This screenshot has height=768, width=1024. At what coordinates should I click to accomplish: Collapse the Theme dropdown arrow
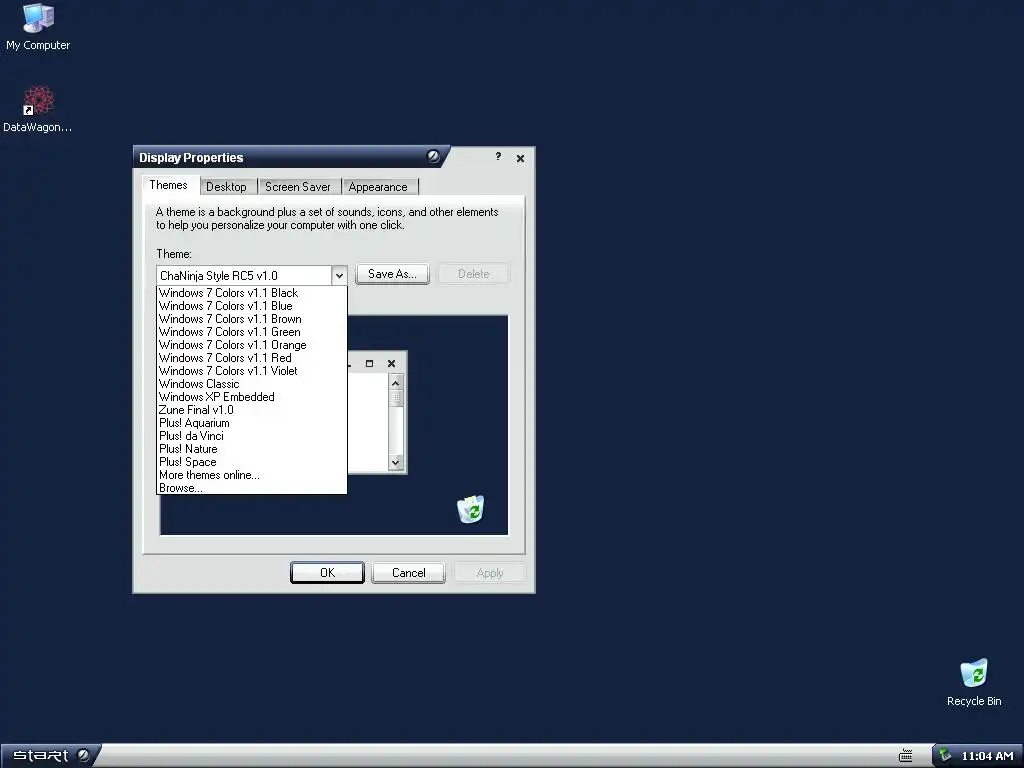tap(339, 276)
